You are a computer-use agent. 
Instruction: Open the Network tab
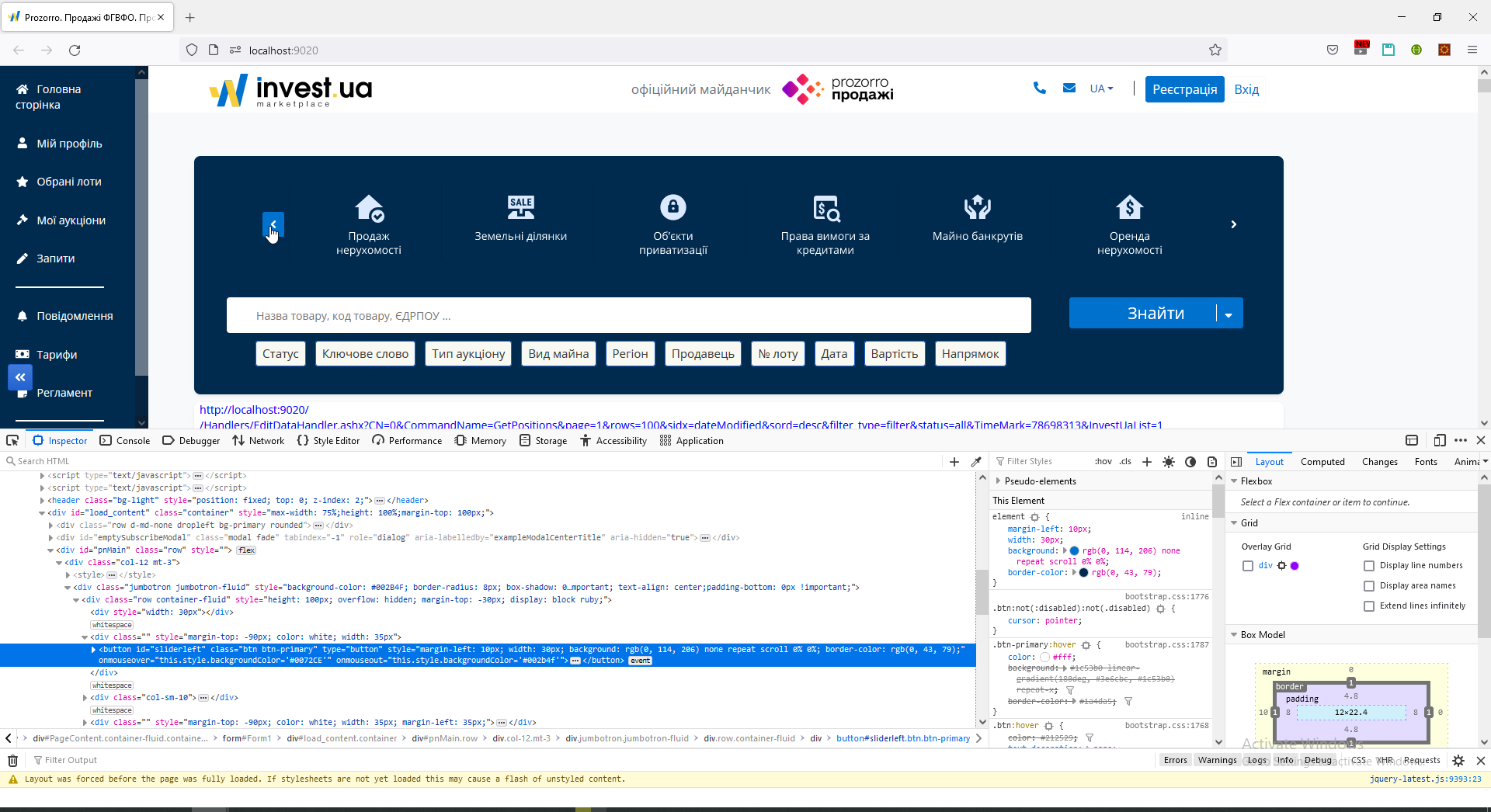click(259, 440)
